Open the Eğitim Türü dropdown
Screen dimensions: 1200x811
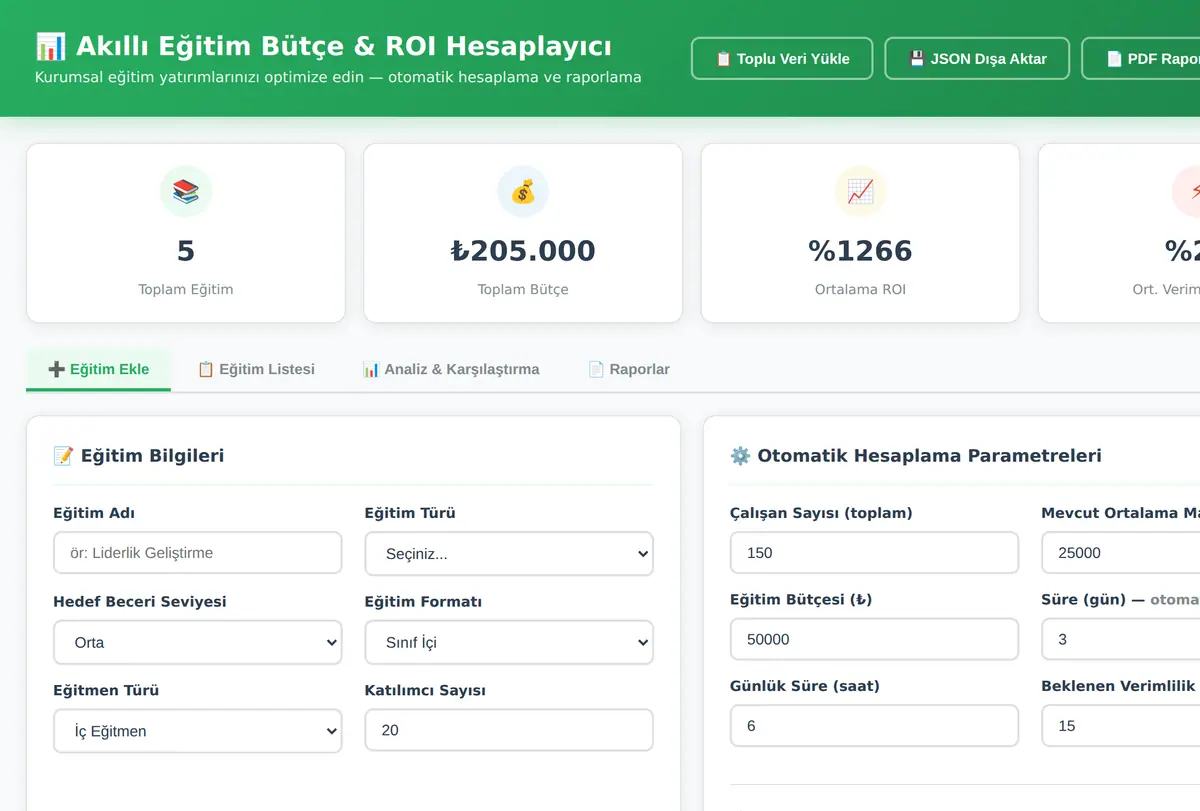(509, 554)
